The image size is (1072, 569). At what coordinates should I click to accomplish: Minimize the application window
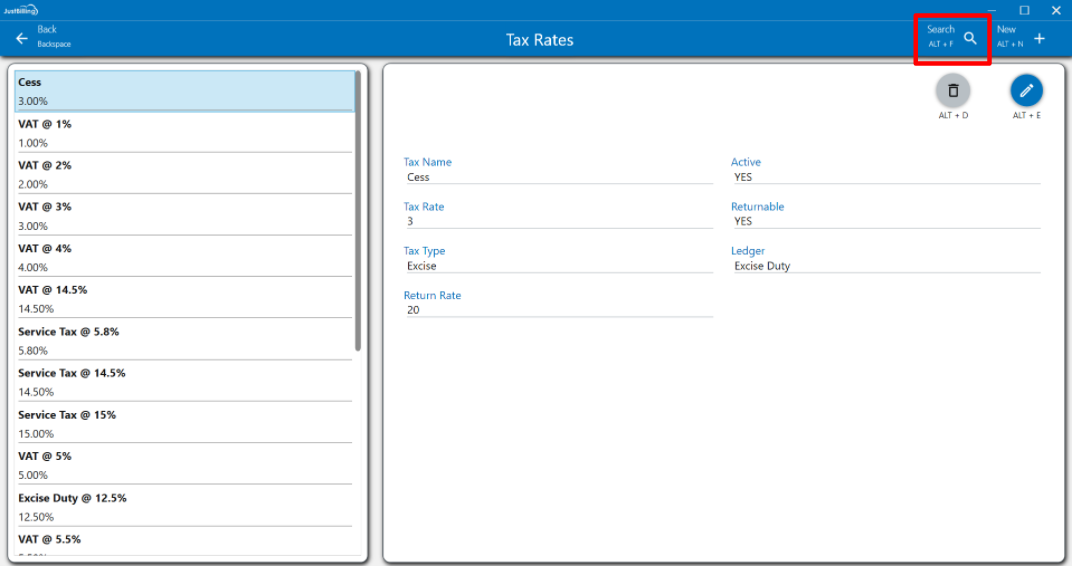tap(991, 10)
